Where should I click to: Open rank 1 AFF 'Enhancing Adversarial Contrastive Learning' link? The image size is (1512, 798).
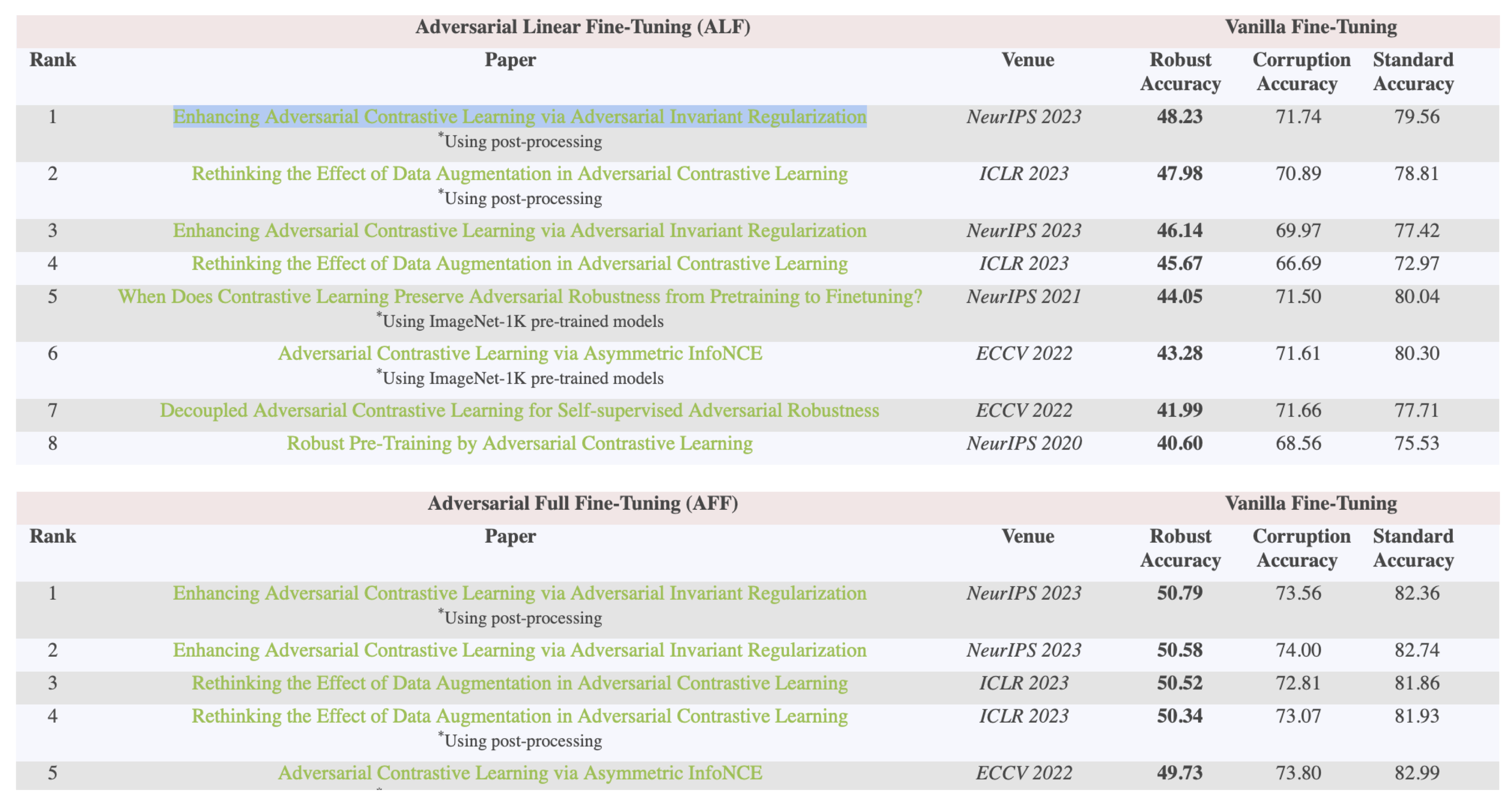pyautogui.click(x=520, y=593)
